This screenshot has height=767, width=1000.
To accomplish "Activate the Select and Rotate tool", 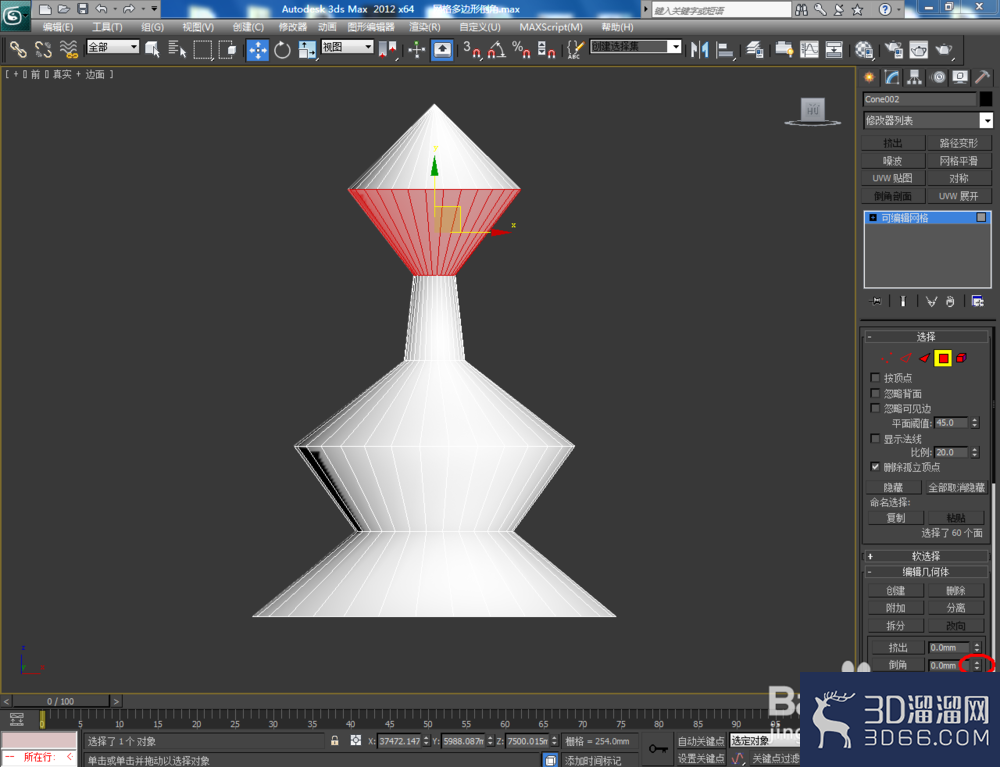I will click(282, 50).
